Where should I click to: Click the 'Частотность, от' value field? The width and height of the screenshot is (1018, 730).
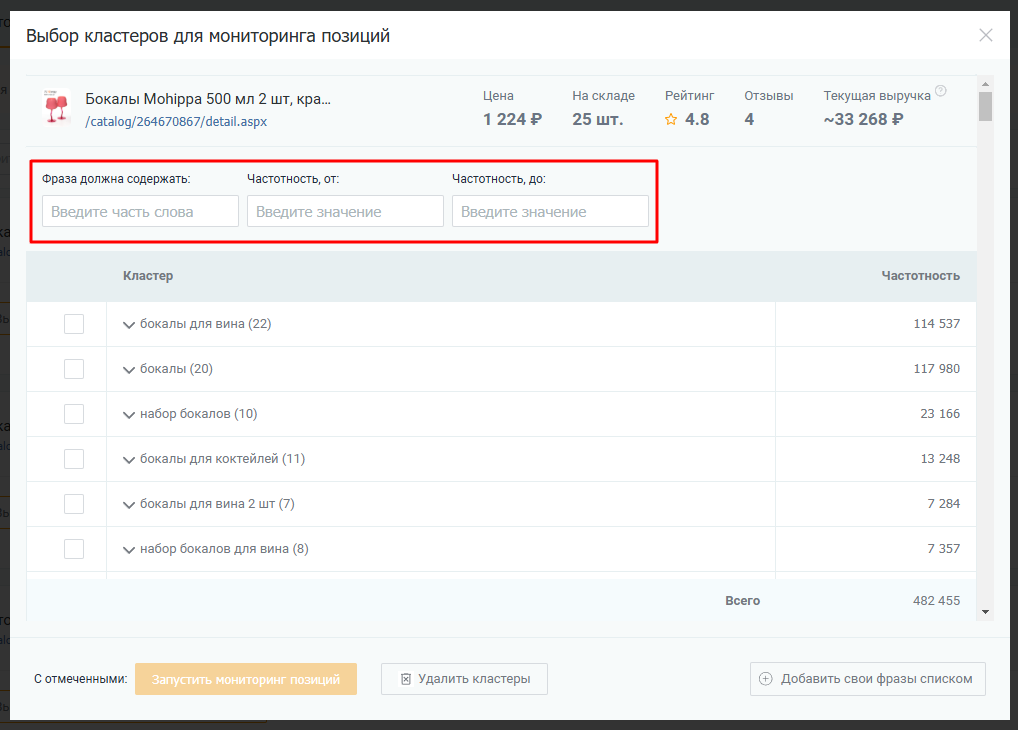(x=345, y=211)
